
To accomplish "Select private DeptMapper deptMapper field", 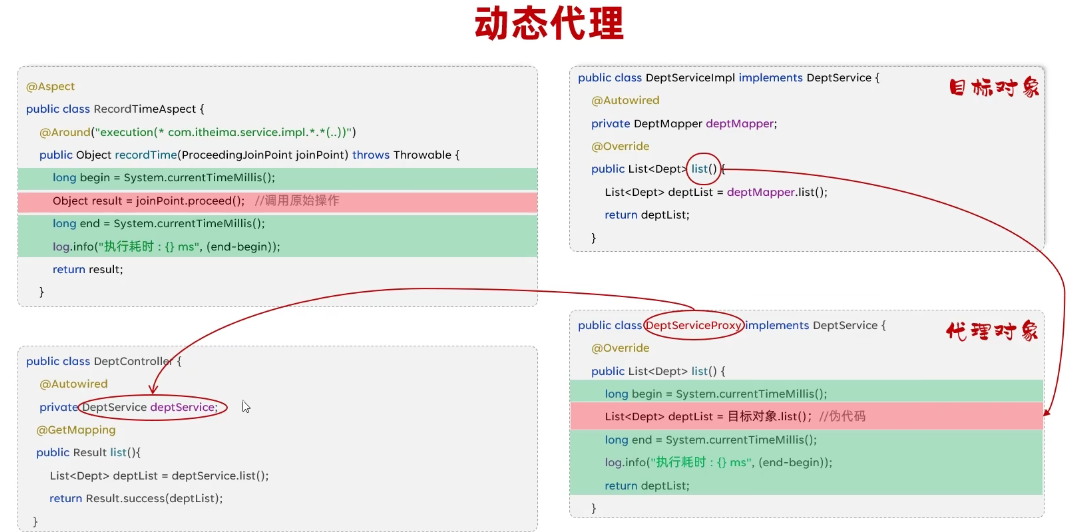I will 684,124.
